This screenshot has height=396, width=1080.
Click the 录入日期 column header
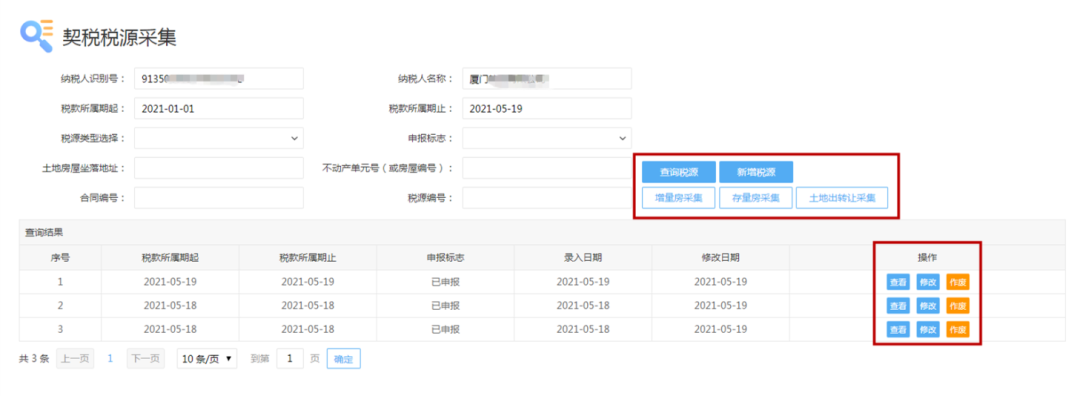583,258
